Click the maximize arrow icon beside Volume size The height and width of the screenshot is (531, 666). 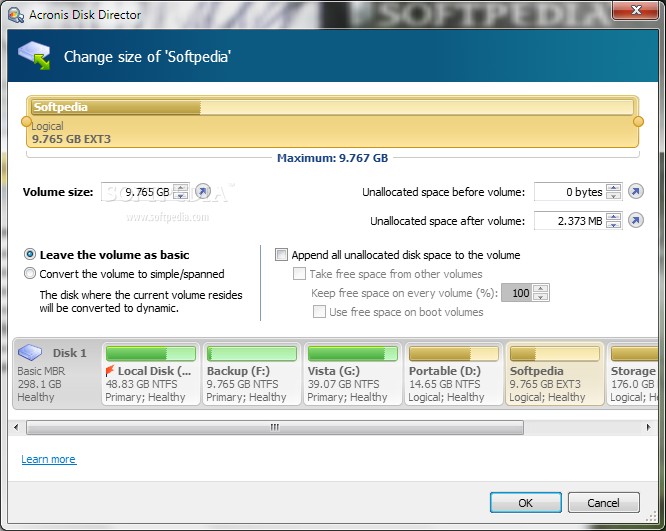click(203, 192)
